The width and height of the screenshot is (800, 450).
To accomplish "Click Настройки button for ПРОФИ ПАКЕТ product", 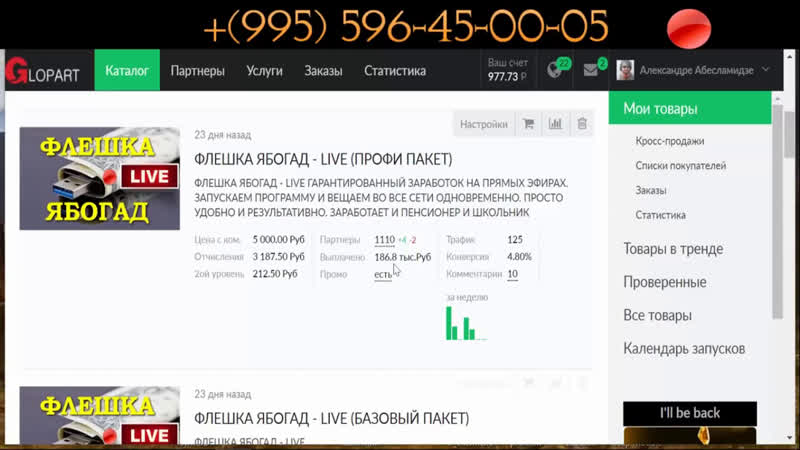I will point(484,124).
